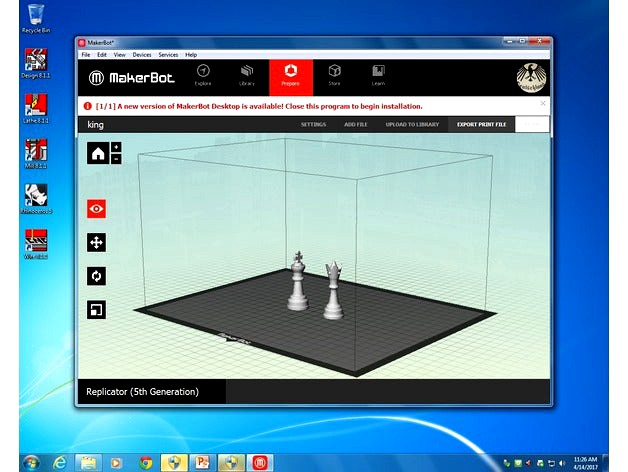Click the zoom out minus button
The width and height of the screenshot is (628, 472).
coord(117,159)
